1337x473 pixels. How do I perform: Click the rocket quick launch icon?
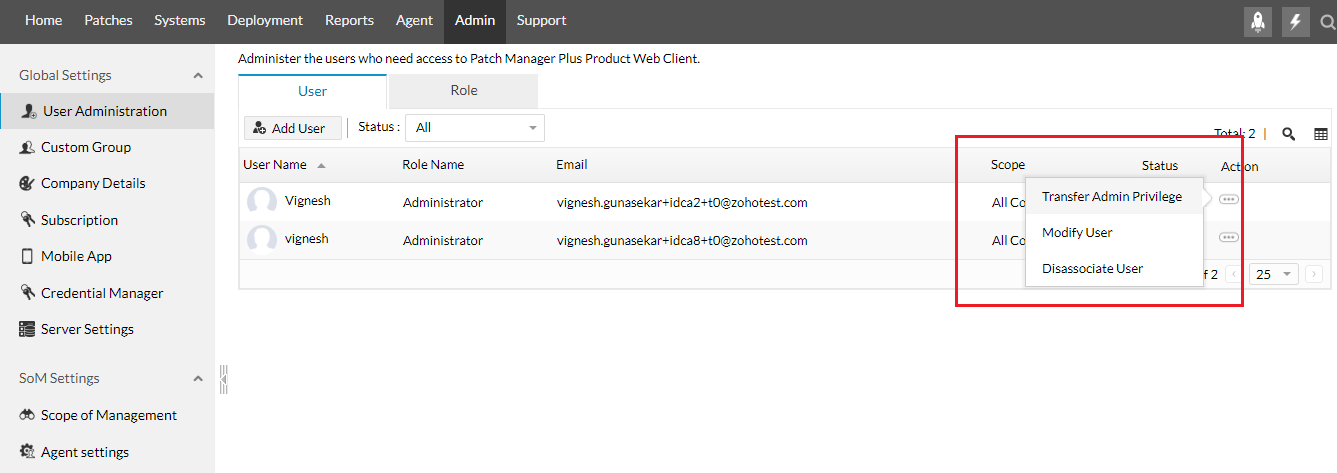pyautogui.click(x=1257, y=21)
